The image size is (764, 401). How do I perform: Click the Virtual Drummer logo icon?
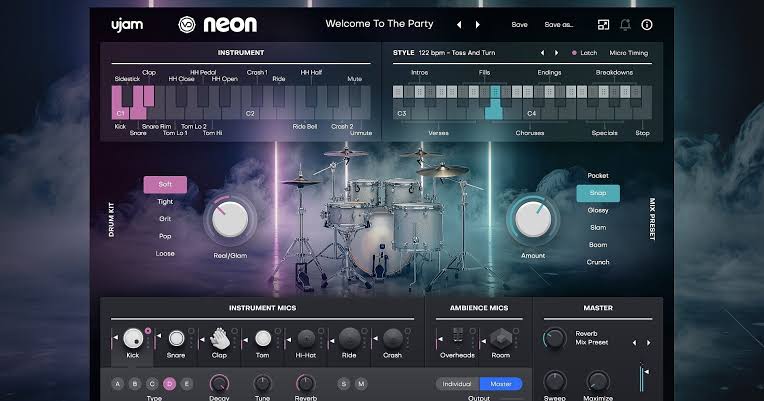click(x=187, y=24)
